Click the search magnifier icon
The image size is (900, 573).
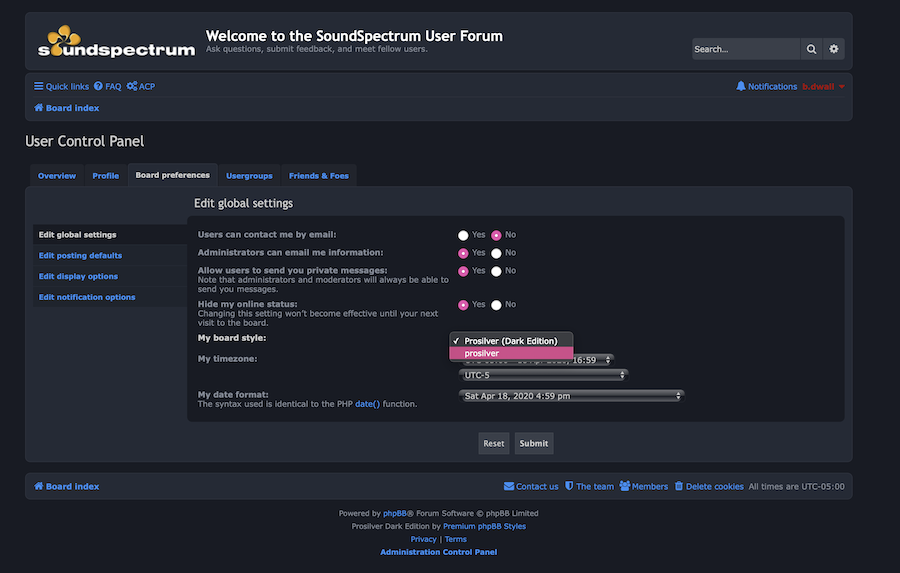click(x=811, y=49)
